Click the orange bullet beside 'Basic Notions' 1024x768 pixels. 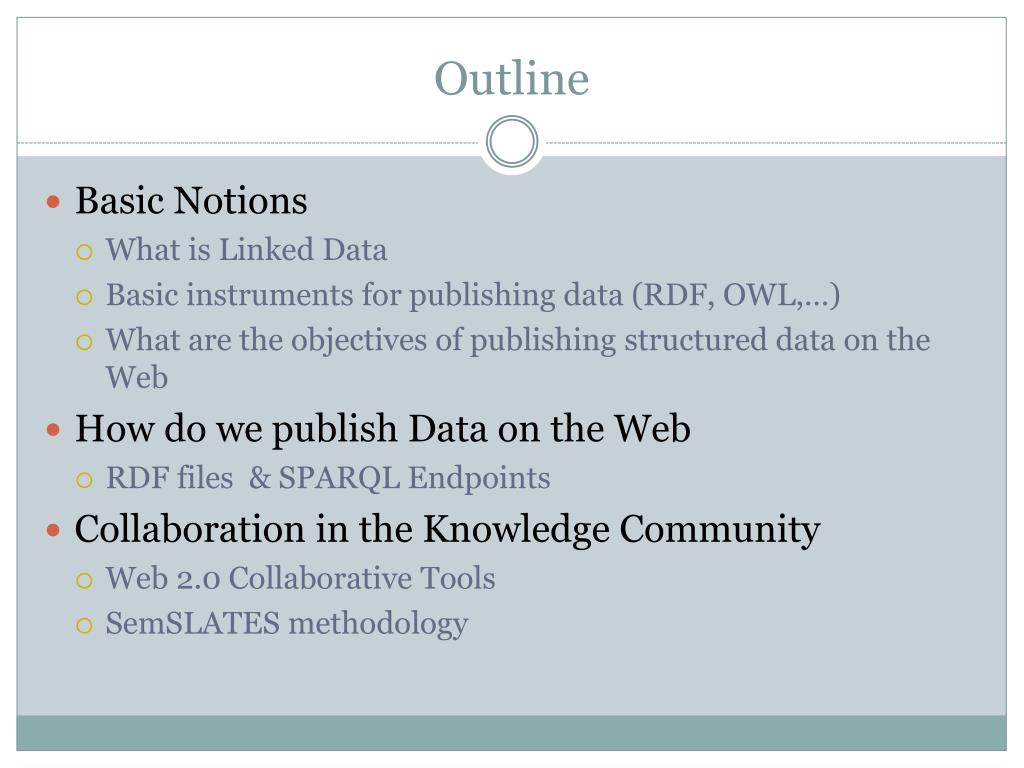[x=54, y=201]
